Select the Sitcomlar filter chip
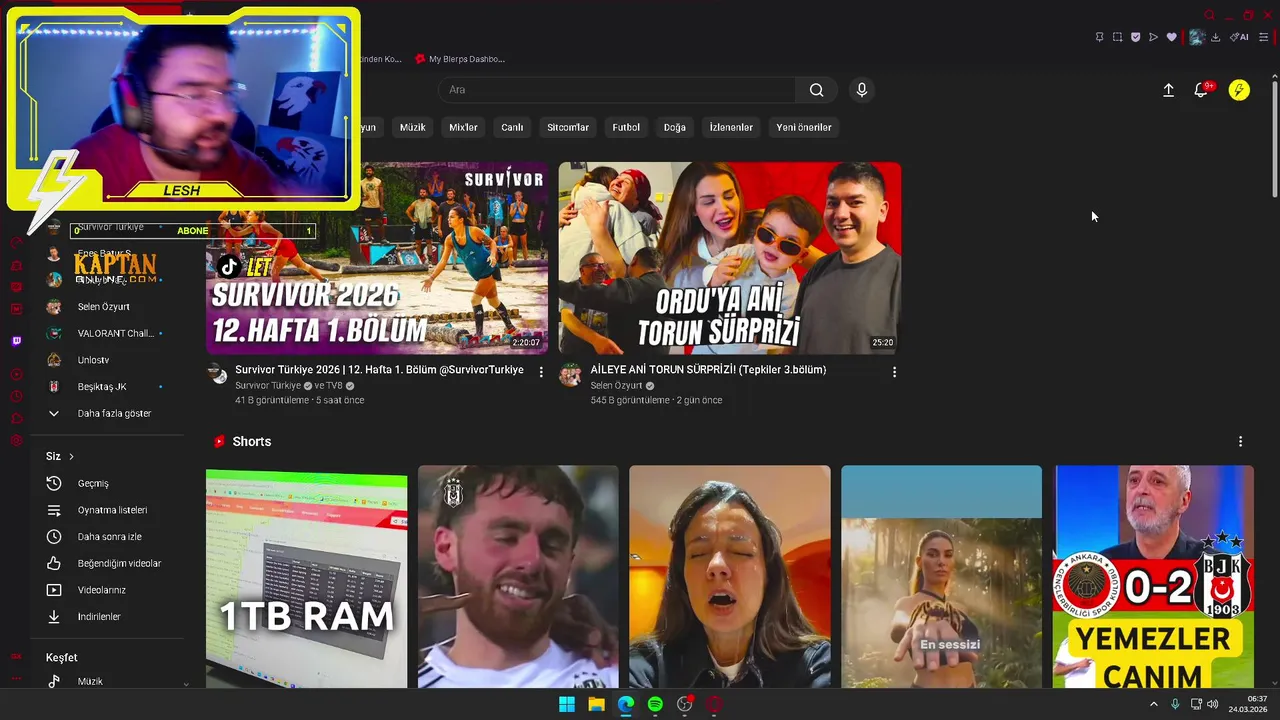The image size is (1280, 720). (x=568, y=127)
